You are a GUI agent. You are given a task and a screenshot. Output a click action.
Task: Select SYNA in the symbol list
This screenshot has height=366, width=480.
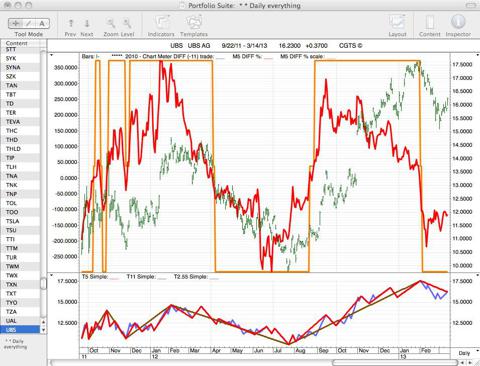point(20,67)
